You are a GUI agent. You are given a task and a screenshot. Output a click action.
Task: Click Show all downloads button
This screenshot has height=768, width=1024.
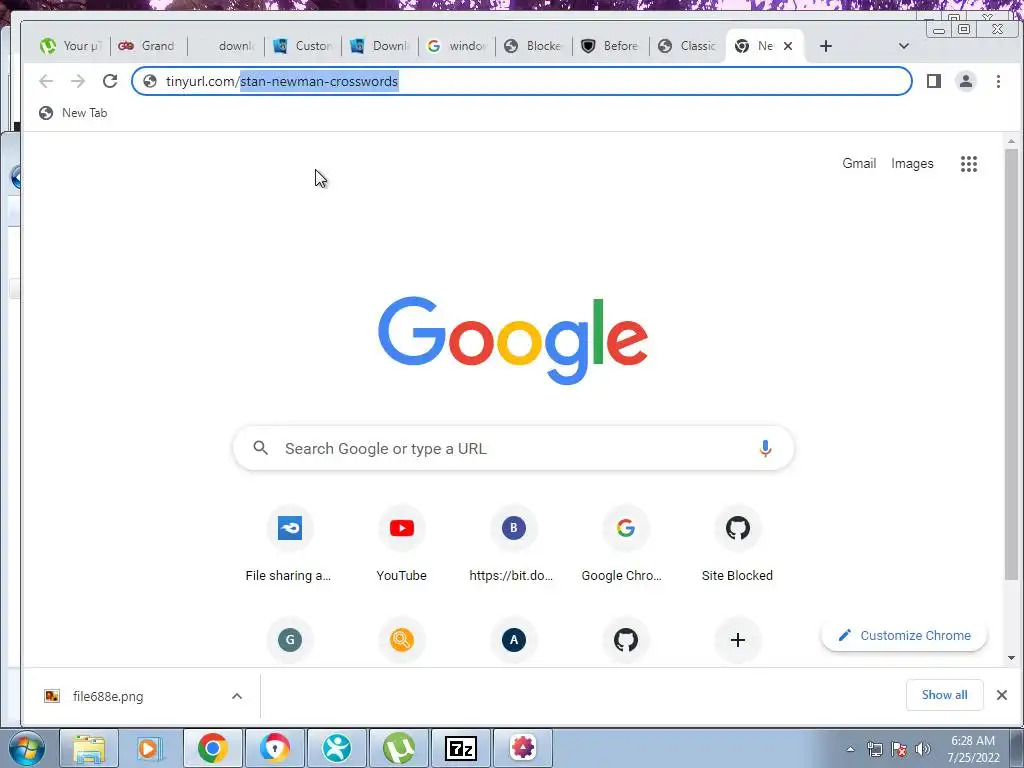coord(944,695)
